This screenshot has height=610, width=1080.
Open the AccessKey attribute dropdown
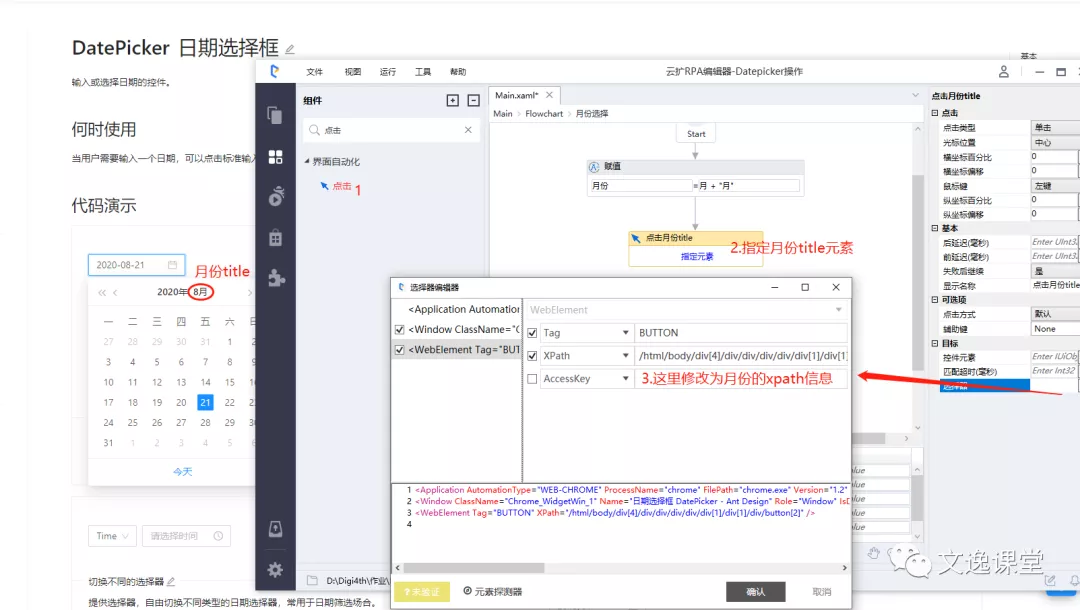(x=626, y=379)
